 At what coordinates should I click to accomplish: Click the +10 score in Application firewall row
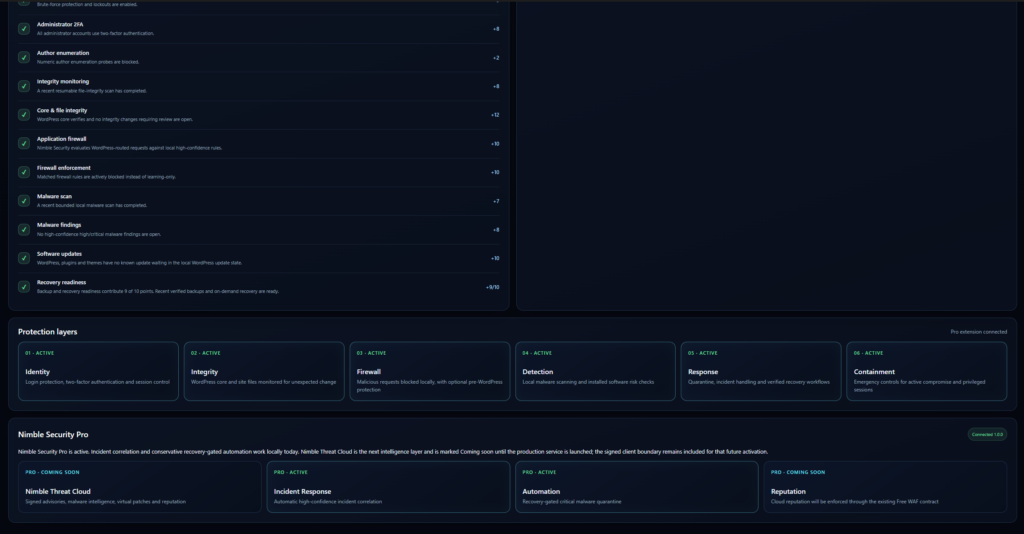[x=495, y=144]
